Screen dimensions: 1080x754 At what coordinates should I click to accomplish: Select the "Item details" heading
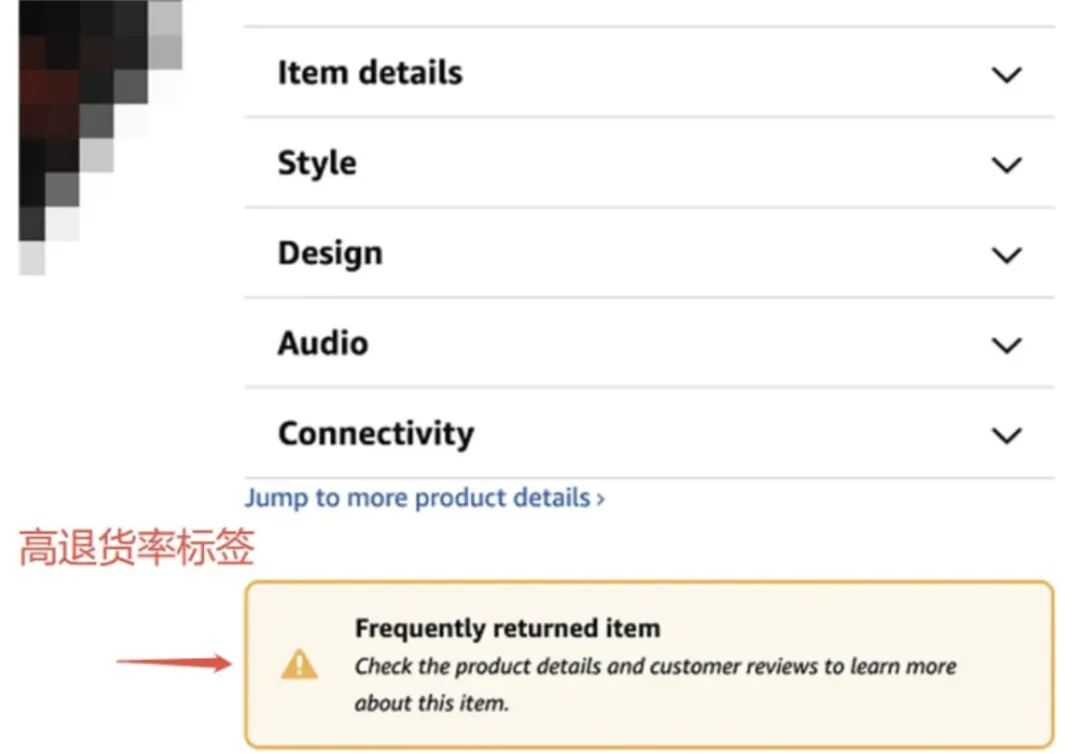pyautogui.click(x=370, y=73)
